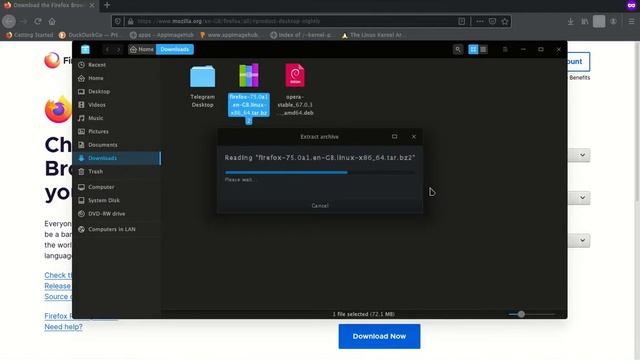Click Benefits link on Firefox page

pyautogui.click(x=580, y=78)
